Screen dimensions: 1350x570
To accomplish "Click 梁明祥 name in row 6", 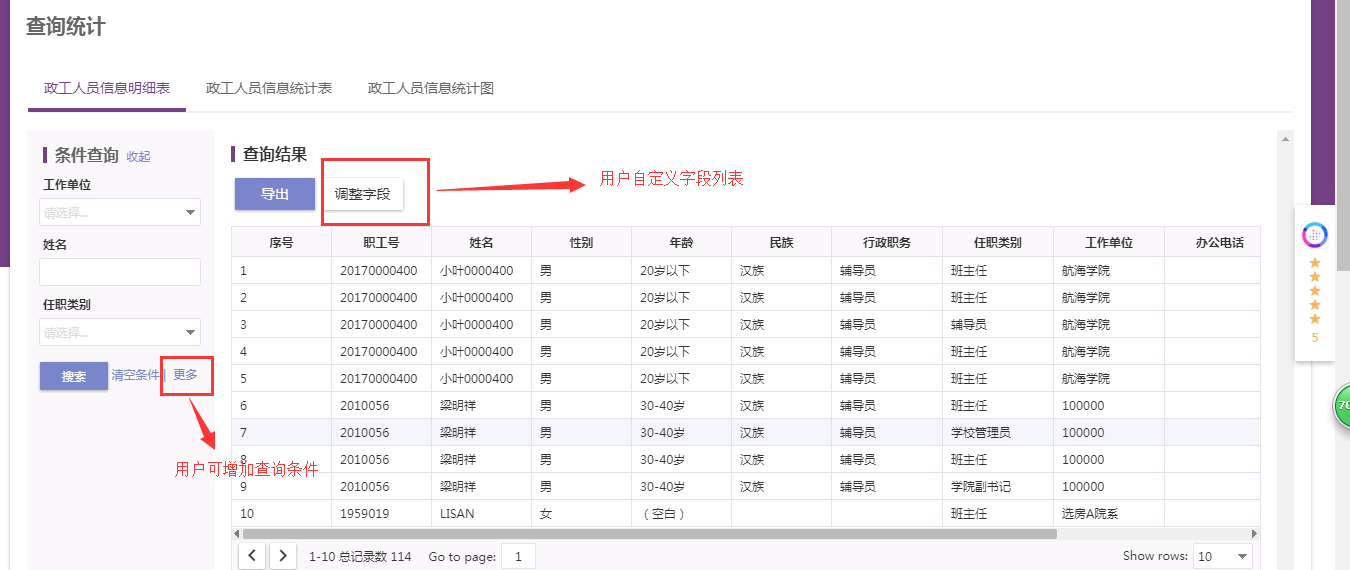I will point(457,405).
